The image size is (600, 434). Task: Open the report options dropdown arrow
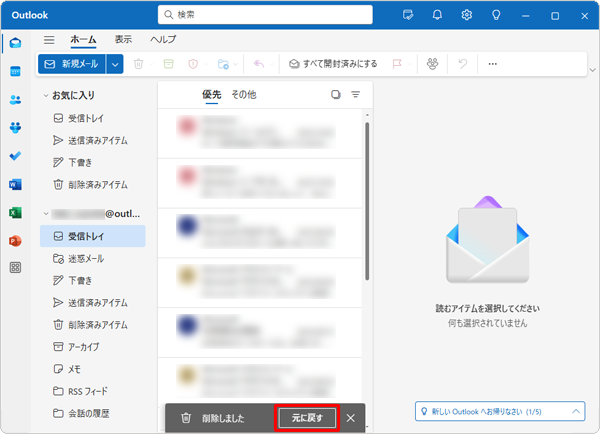[206, 64]
